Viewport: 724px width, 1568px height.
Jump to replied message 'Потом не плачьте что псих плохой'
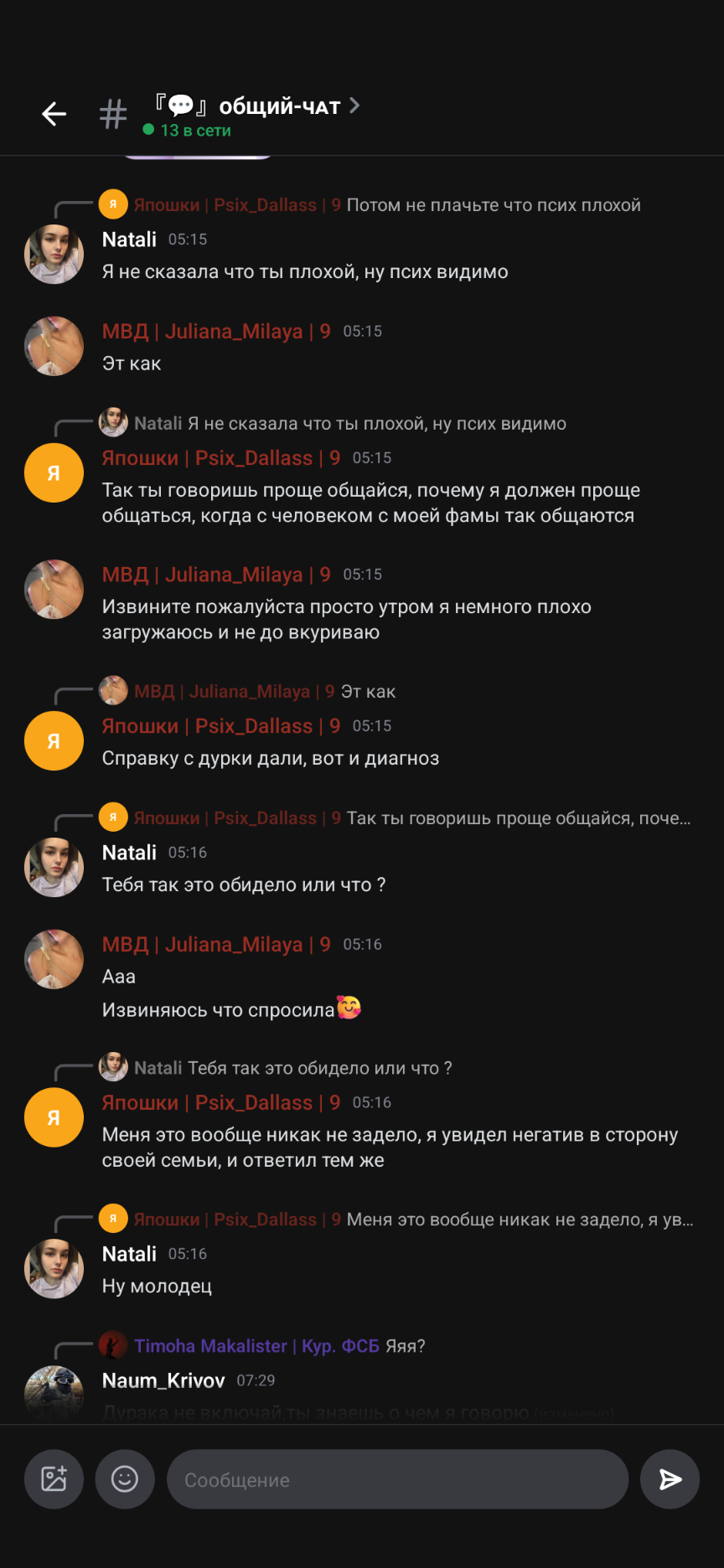(494, 205)
